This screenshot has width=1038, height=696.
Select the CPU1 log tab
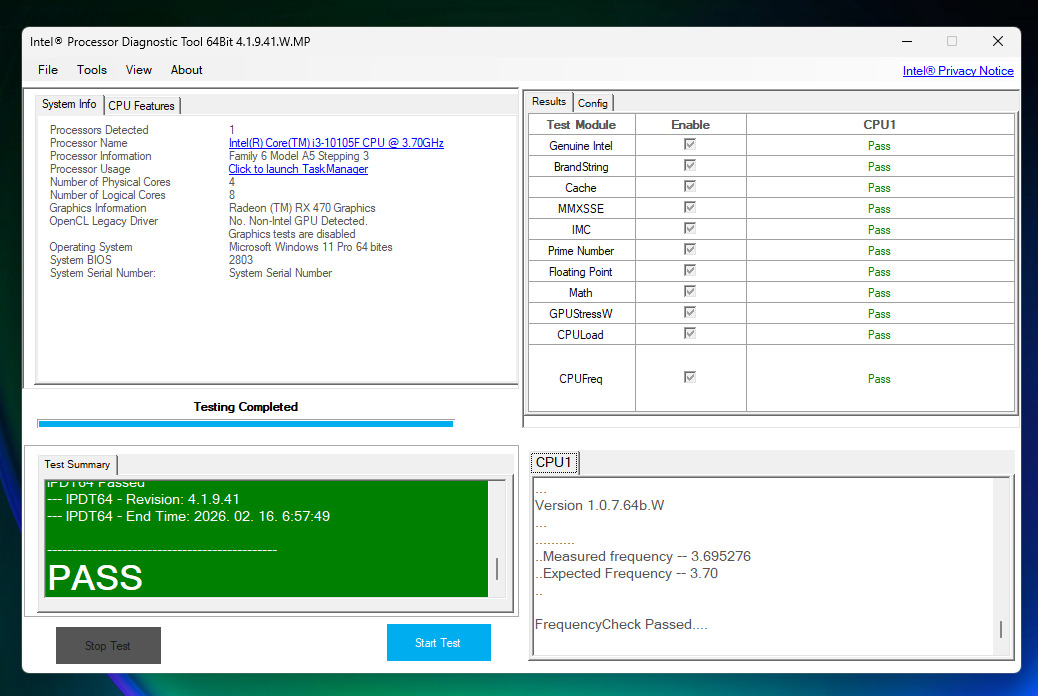554,462
